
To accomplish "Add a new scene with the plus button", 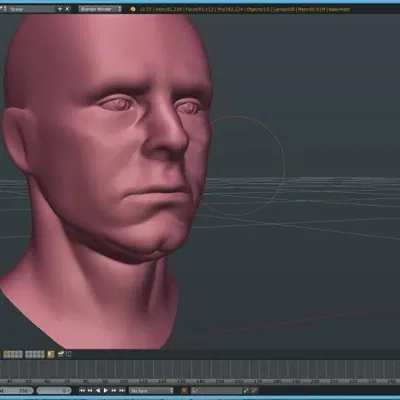I will pos(60,9).
